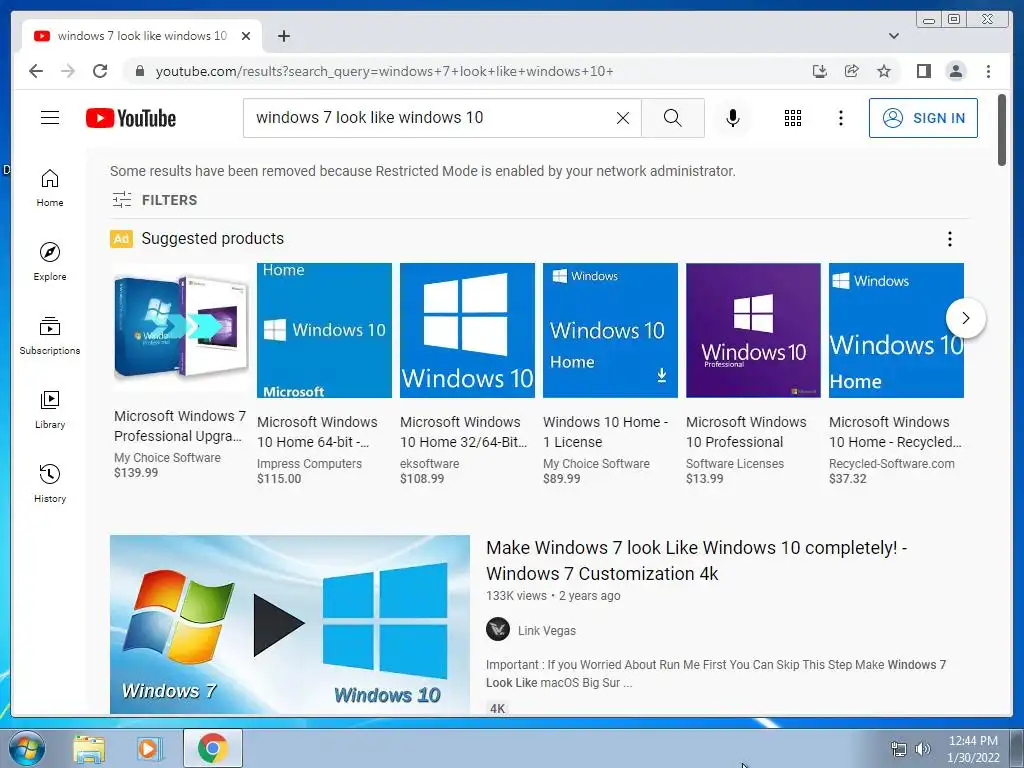This screenshot has height=768, width=1024.
Task: Show next products with the carousel arrow
Action: pos(965,318)
